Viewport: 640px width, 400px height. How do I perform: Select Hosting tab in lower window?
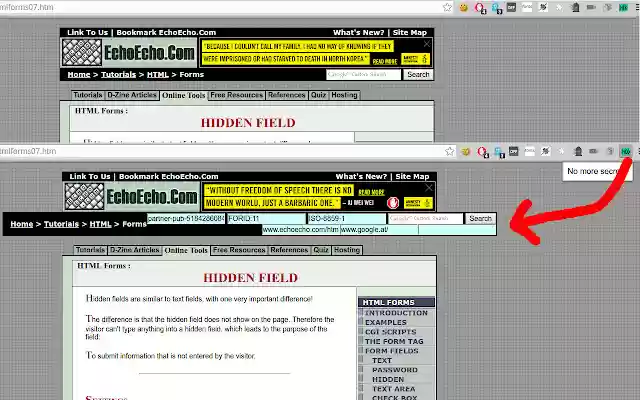pos(347,250)
